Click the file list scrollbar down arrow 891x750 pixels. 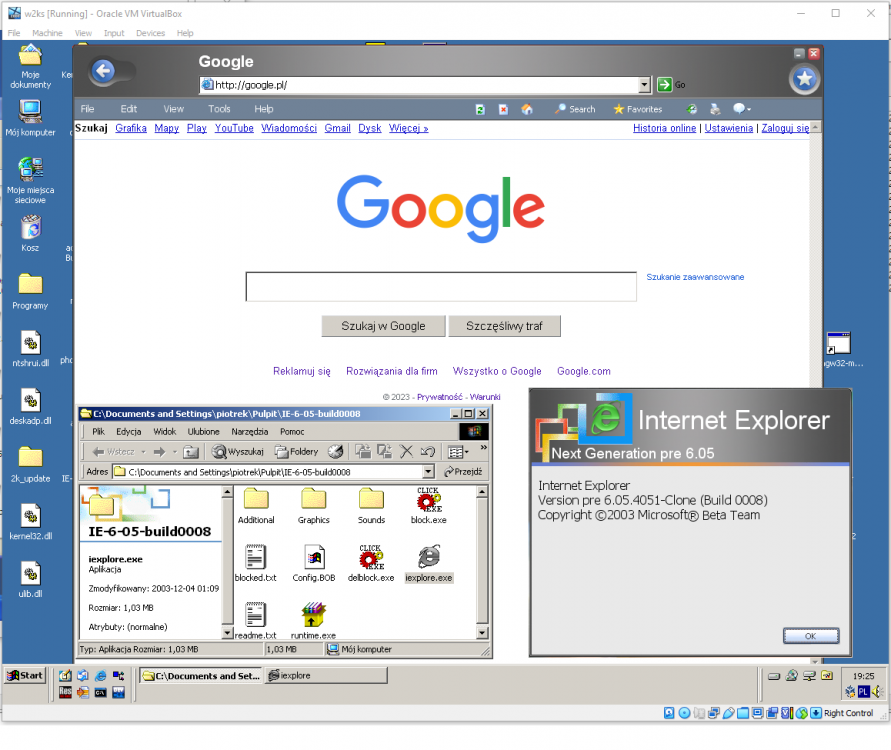[482, 633]
